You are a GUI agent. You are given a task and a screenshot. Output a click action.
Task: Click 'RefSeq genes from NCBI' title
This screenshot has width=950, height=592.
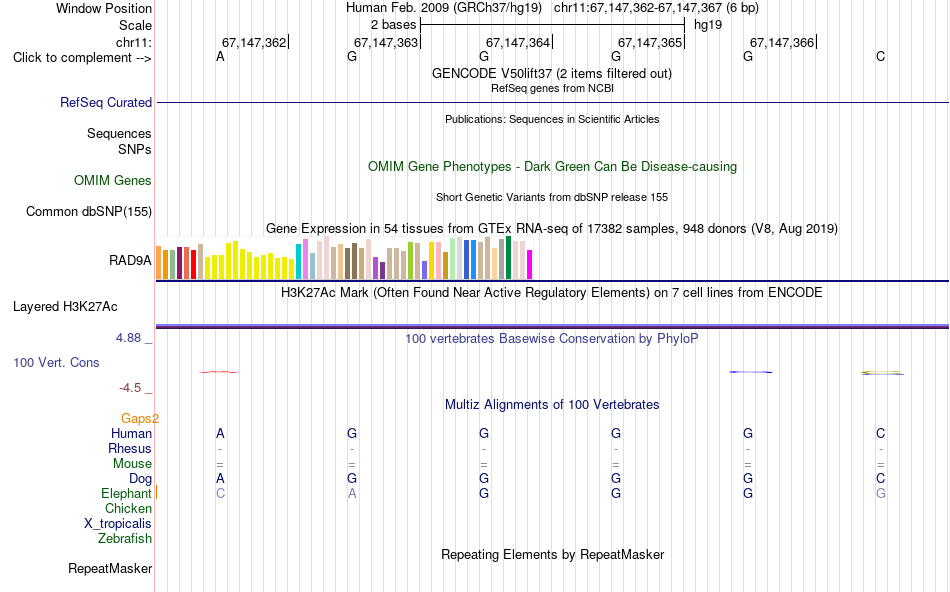tap(552, 88)
